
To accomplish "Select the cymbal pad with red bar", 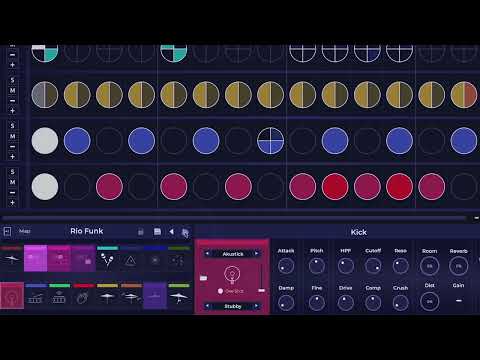I will point(12,259).
